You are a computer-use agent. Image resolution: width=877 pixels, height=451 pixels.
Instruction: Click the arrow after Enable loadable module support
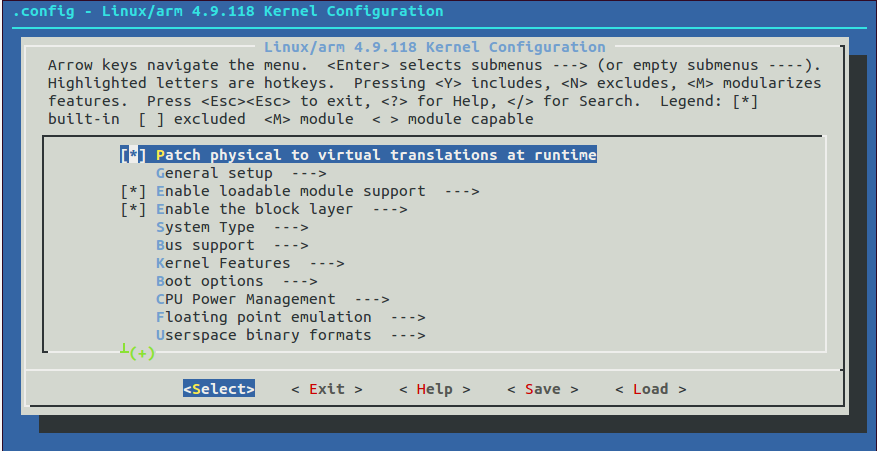click(462, 191)
